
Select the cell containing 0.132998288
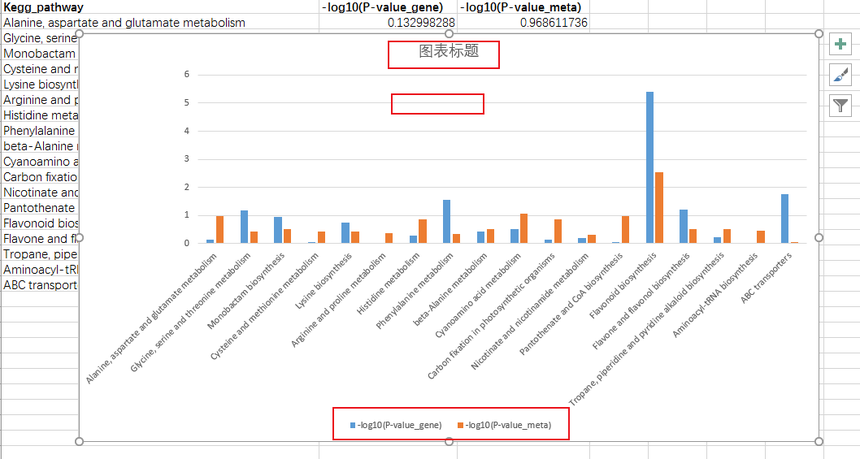tap(388, 22)
